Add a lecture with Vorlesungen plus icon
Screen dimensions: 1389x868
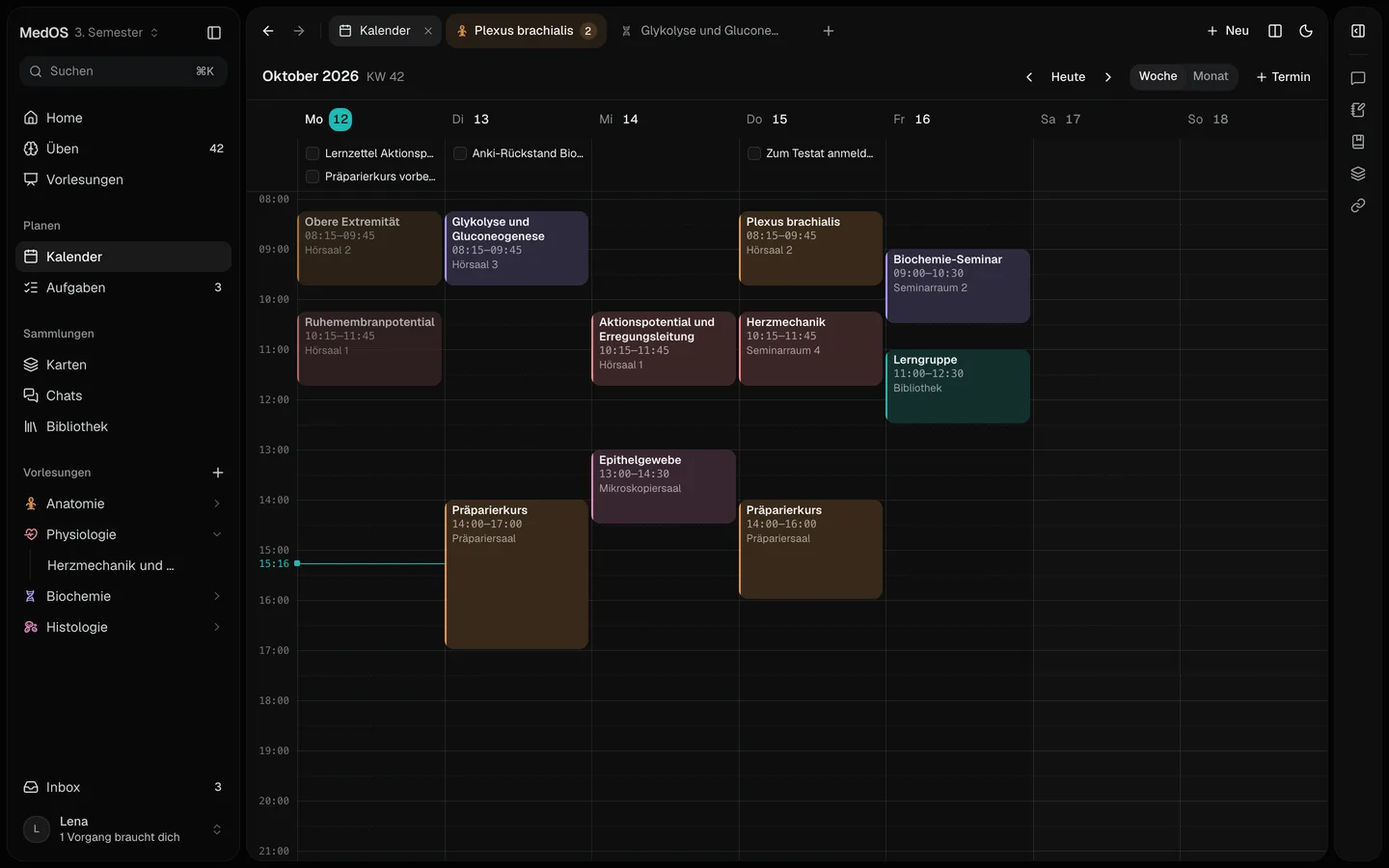pos(218,473)
